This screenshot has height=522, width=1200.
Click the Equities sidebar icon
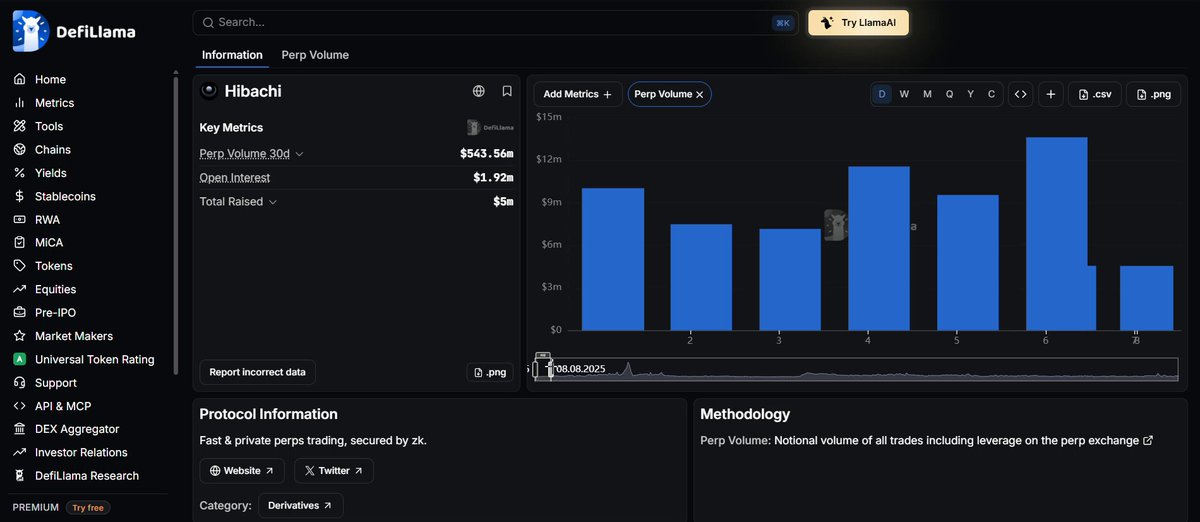19,289
